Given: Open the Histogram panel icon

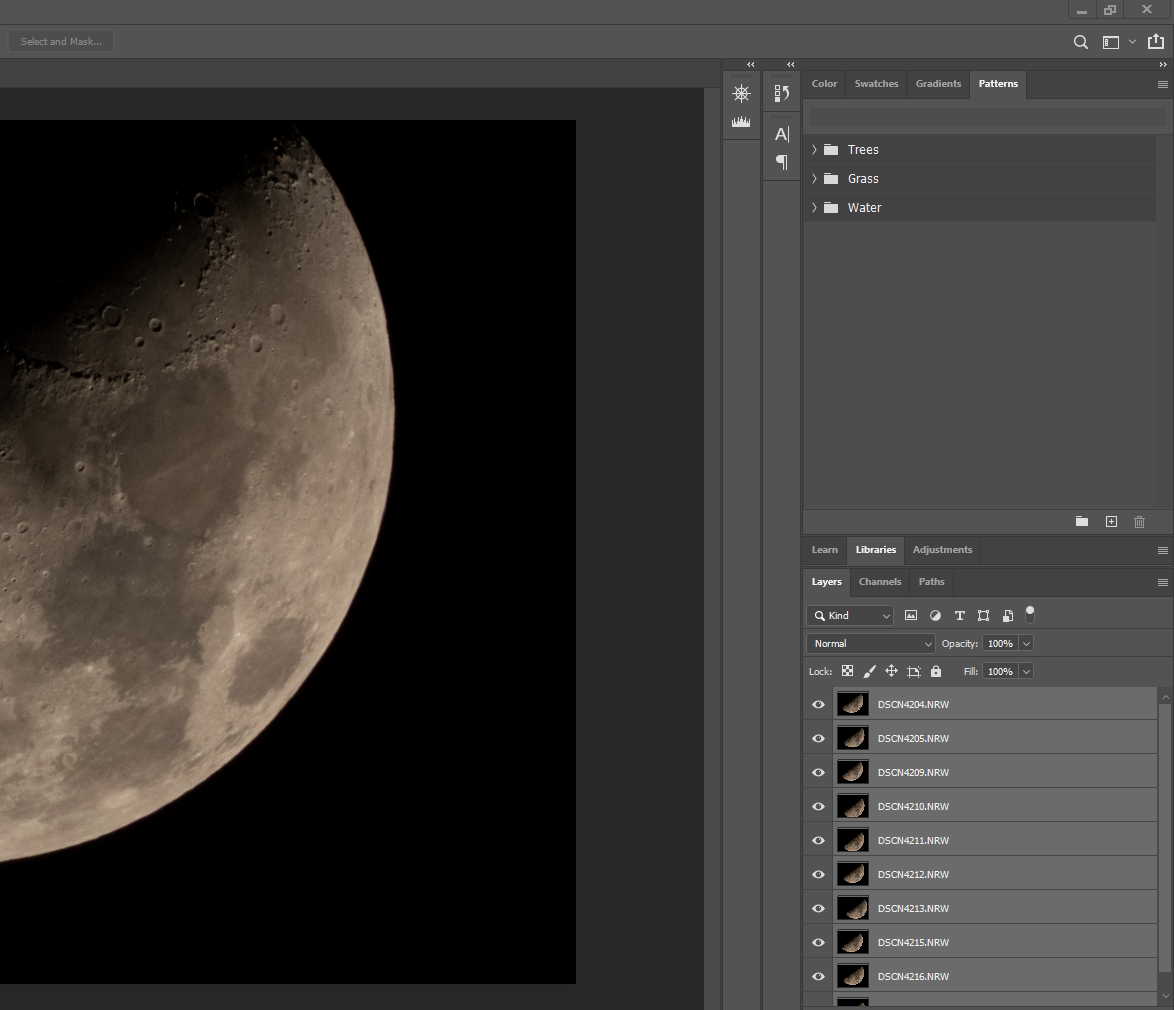Looking at the screenshot, I should (741, 120).
